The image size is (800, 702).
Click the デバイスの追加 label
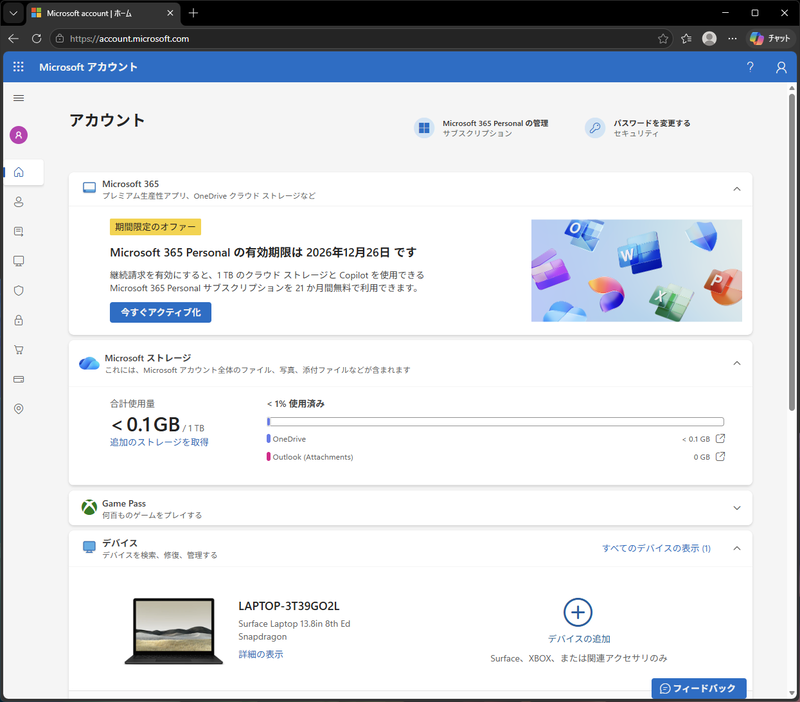click(579, 639)
